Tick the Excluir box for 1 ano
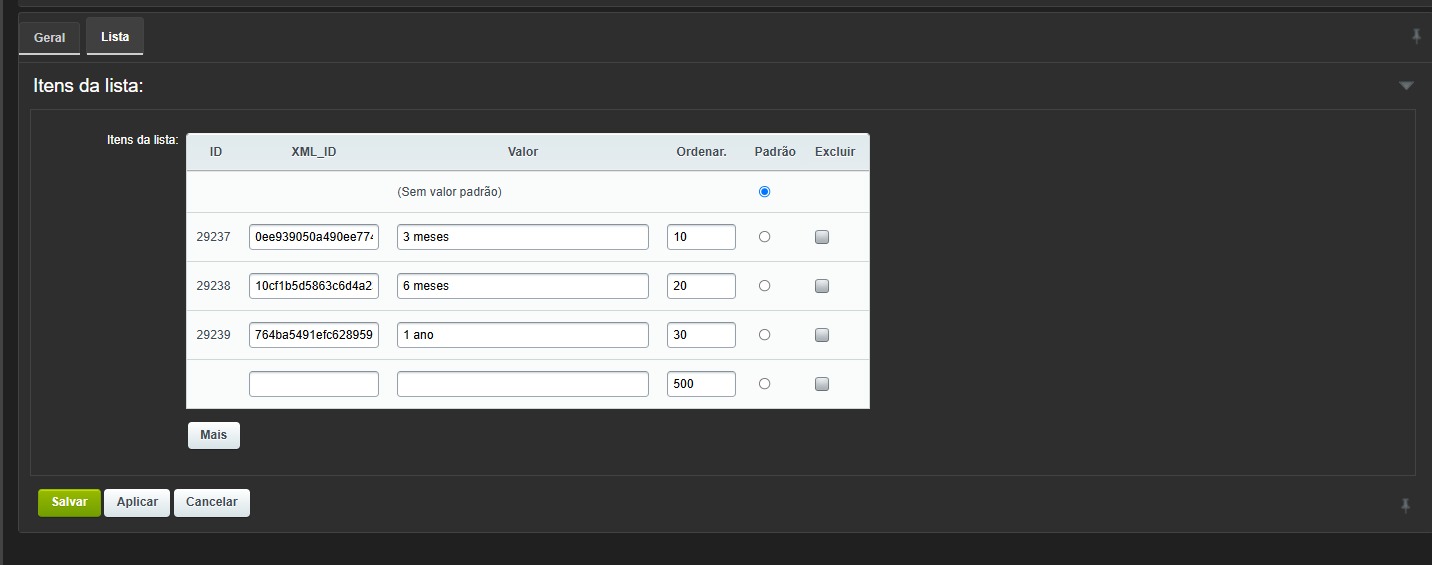This screenshot has height=565, width=1432. (822, 335)
